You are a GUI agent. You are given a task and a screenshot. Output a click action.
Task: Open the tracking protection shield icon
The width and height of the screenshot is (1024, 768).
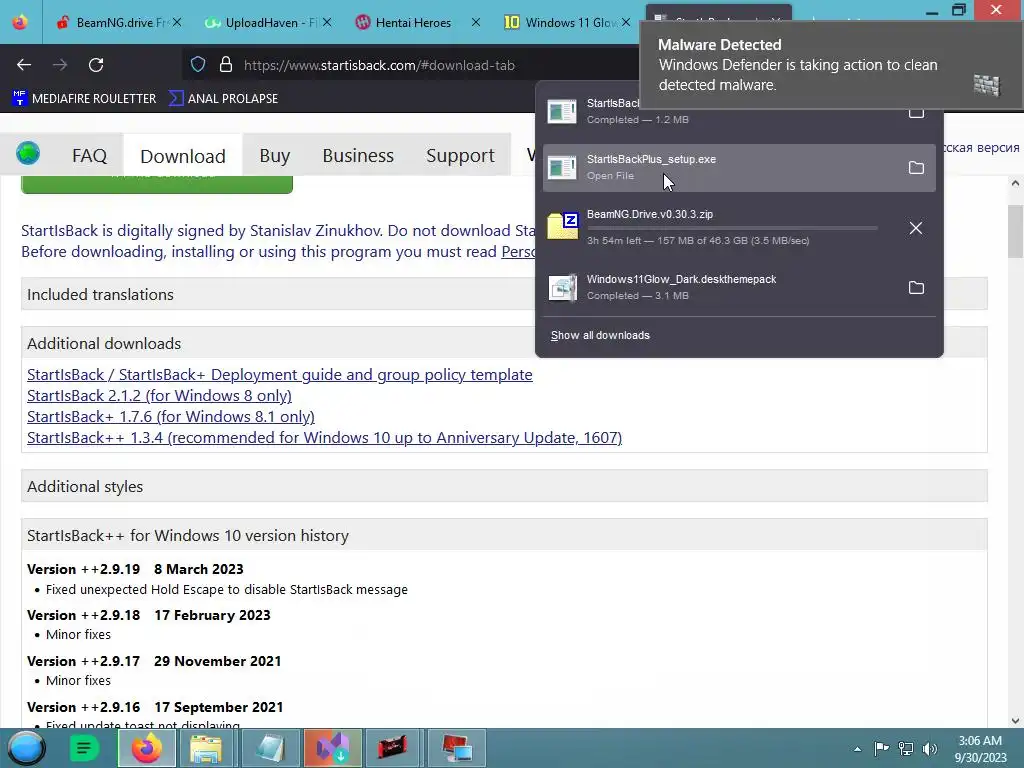[x=198, y=65]
